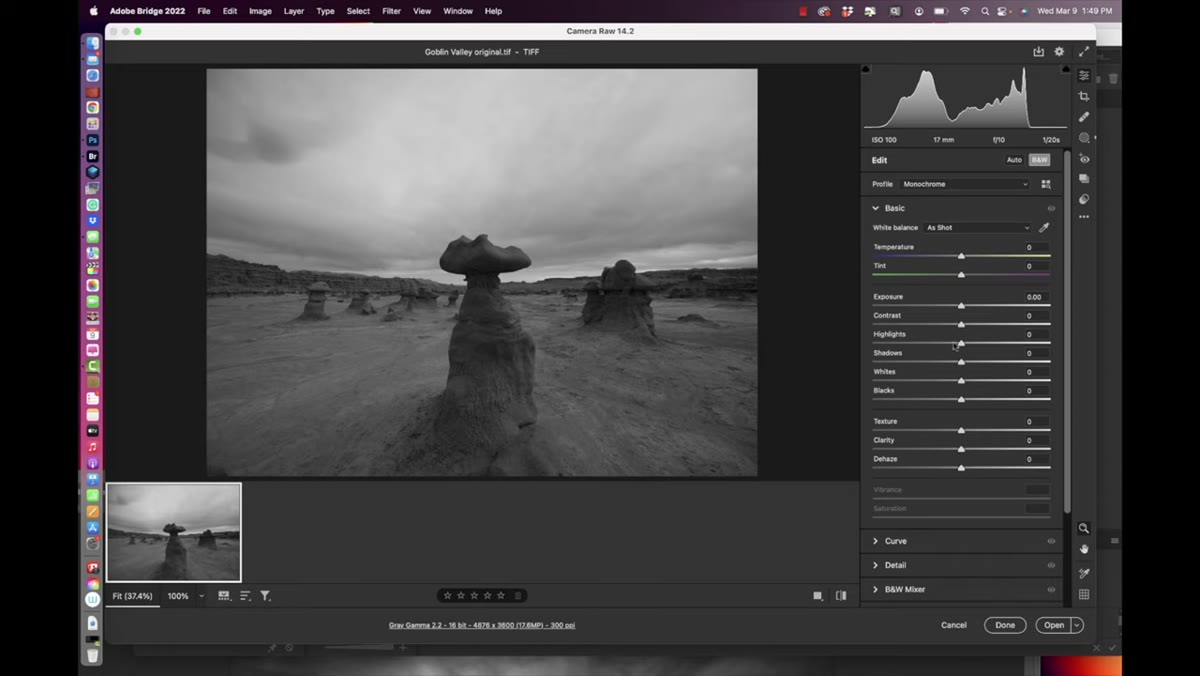This screenshot has width=1200, height=676.
Task: Select the Hand tool
Action: click(x=1084, y=549)
